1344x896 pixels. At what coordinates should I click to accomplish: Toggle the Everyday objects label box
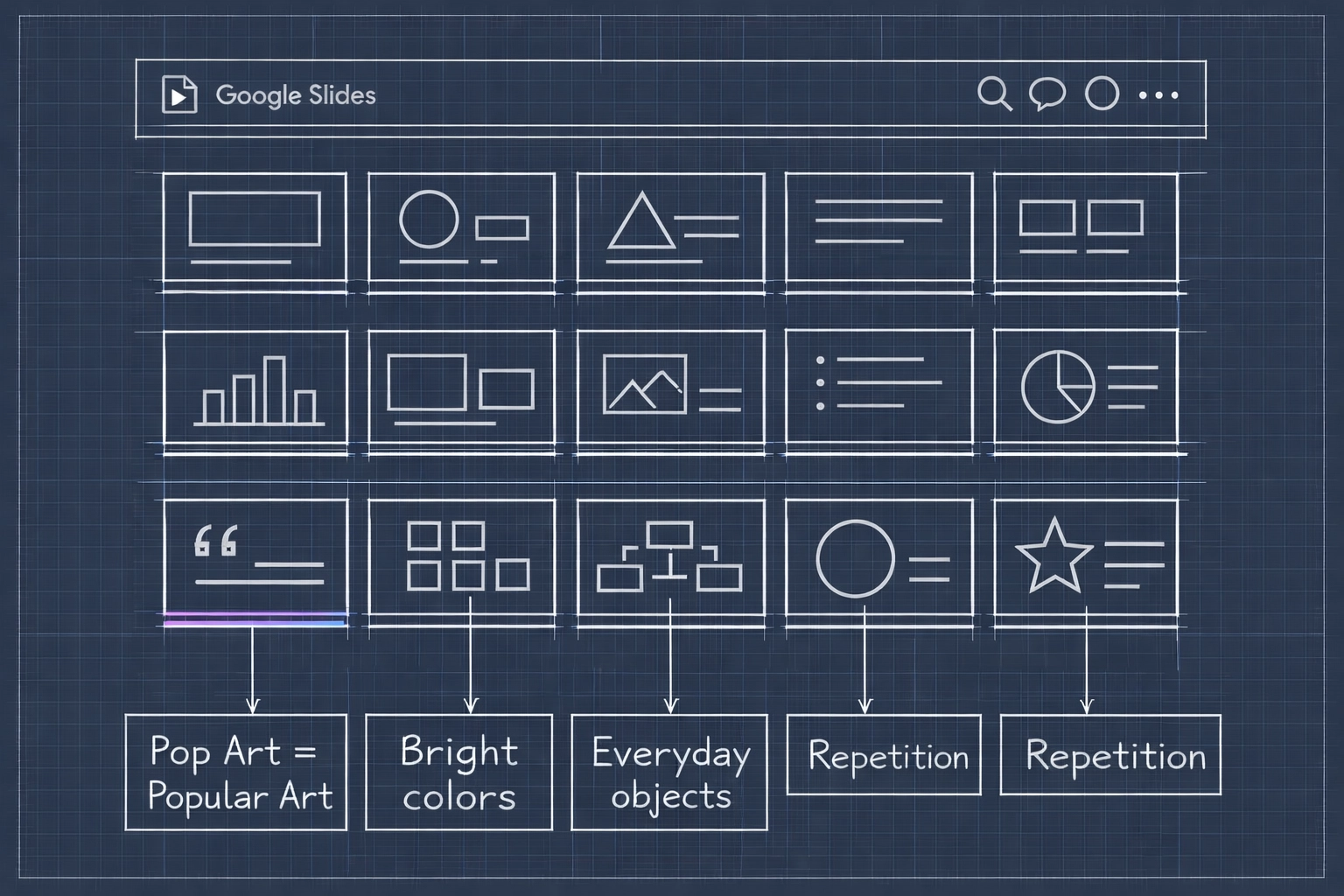pyautogui.click(x=671, y=773)
